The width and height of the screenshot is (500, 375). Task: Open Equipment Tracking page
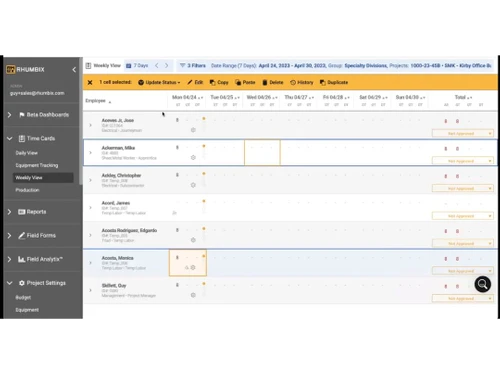coord(37,165)
